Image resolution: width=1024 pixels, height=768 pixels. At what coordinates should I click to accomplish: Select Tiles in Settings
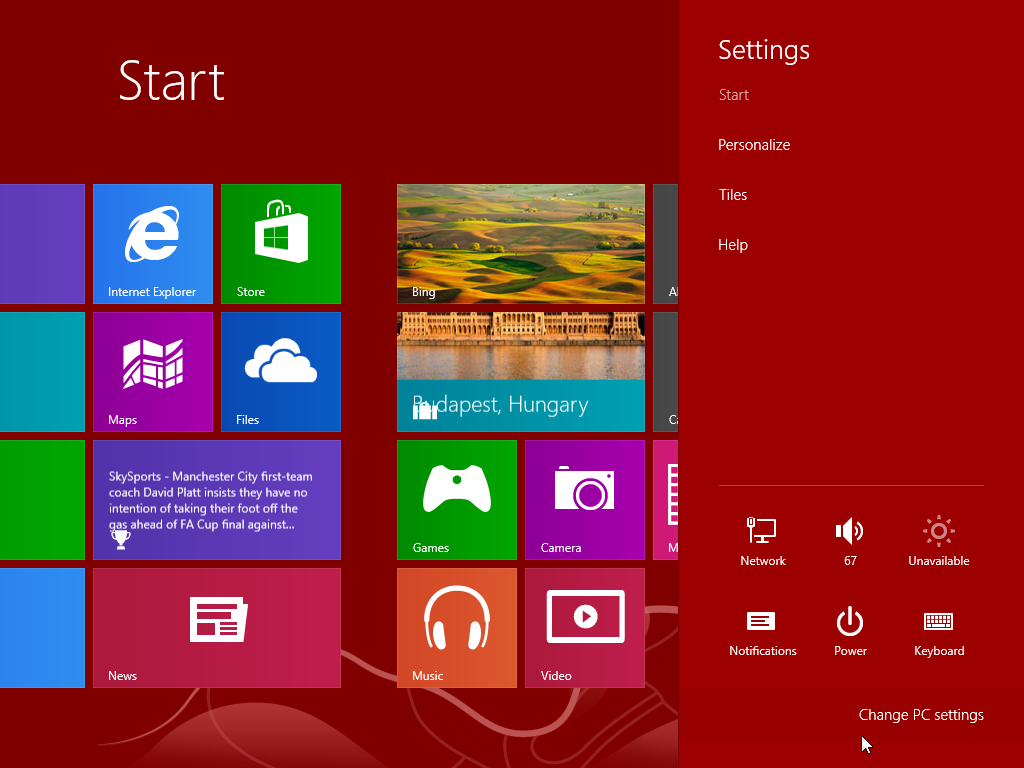(733, 195)
